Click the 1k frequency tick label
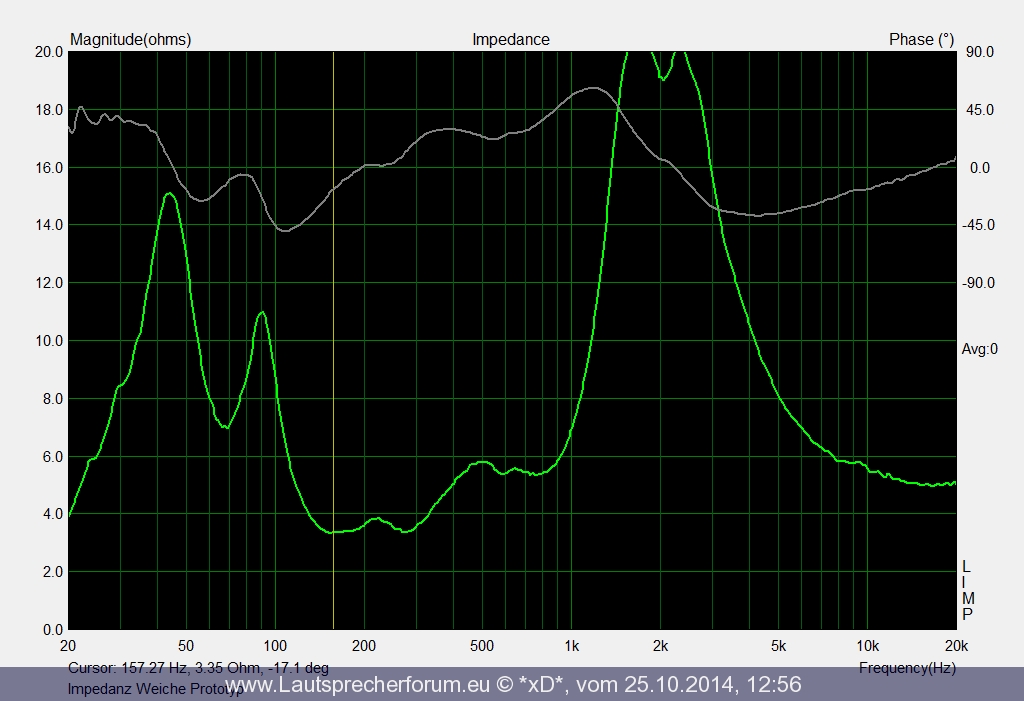 (x=571, y=644)
